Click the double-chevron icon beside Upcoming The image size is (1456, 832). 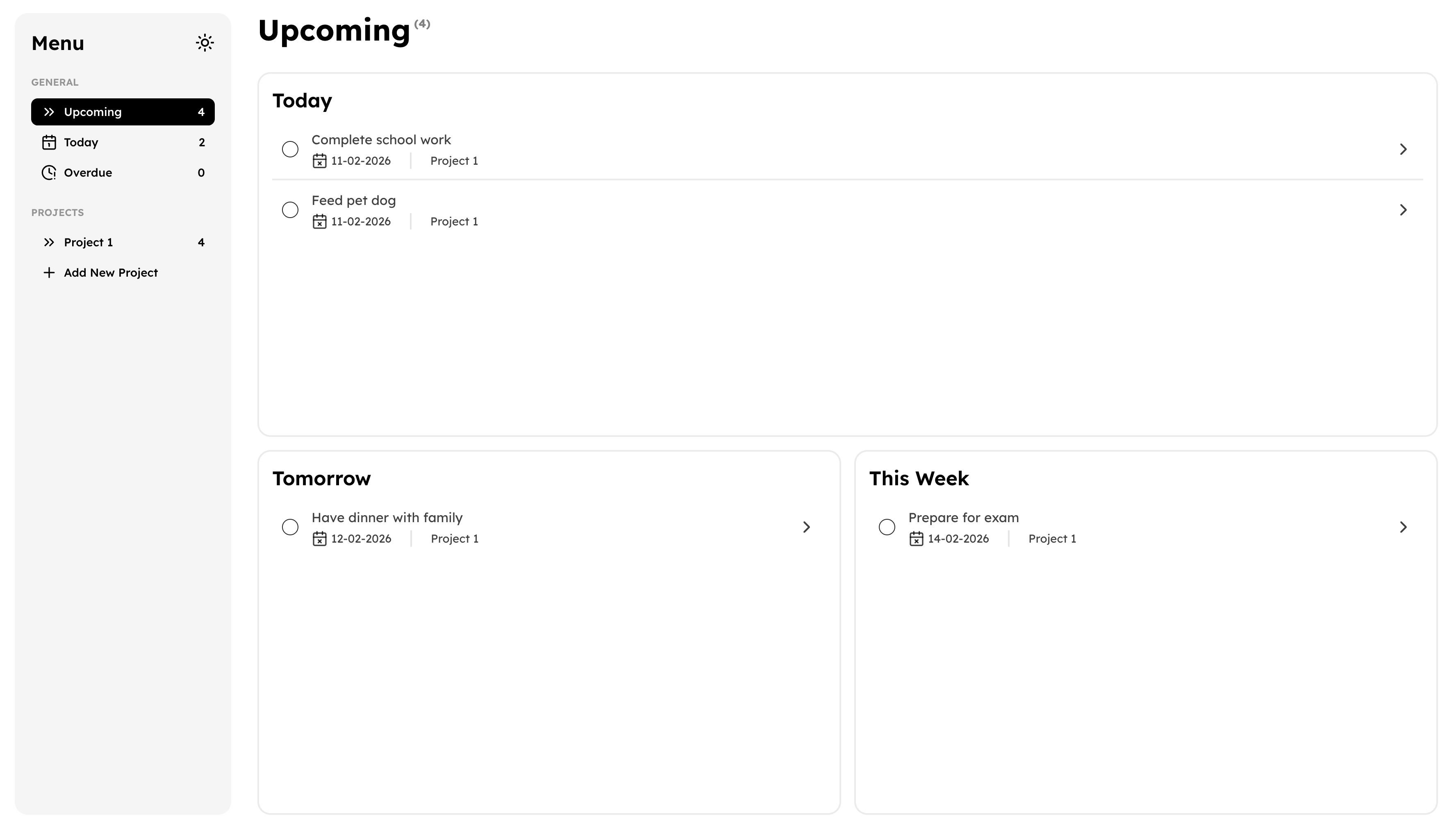pos(49,112)
